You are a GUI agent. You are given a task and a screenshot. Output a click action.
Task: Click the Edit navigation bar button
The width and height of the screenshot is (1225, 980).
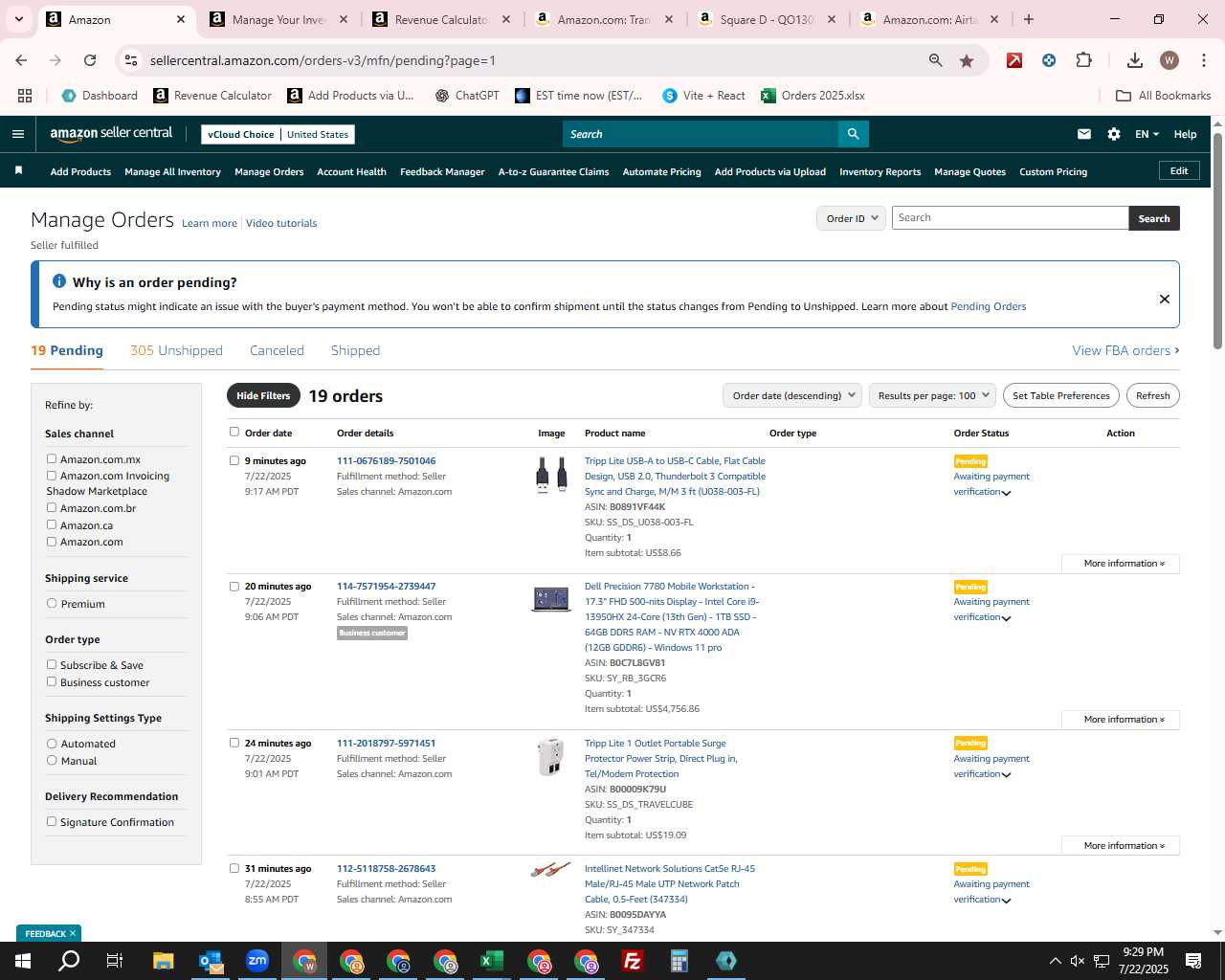(x=1179, y=170)
